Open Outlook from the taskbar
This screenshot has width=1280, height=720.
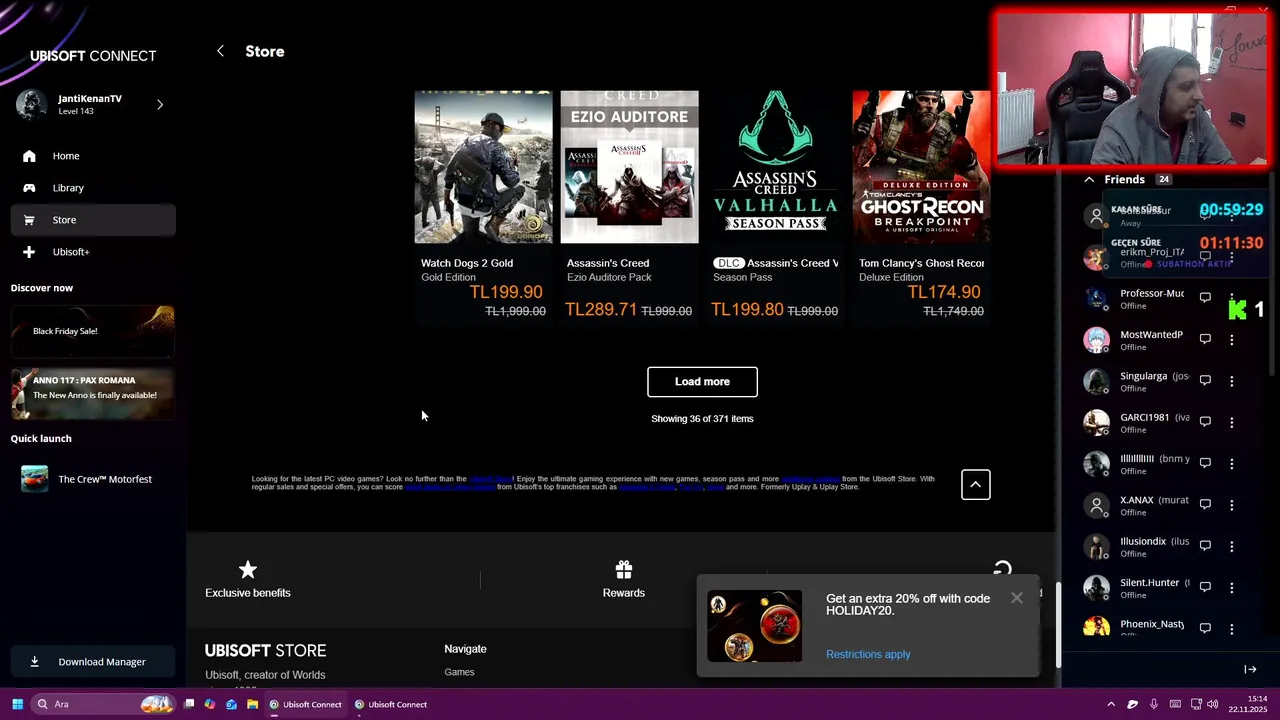point(231,704)
